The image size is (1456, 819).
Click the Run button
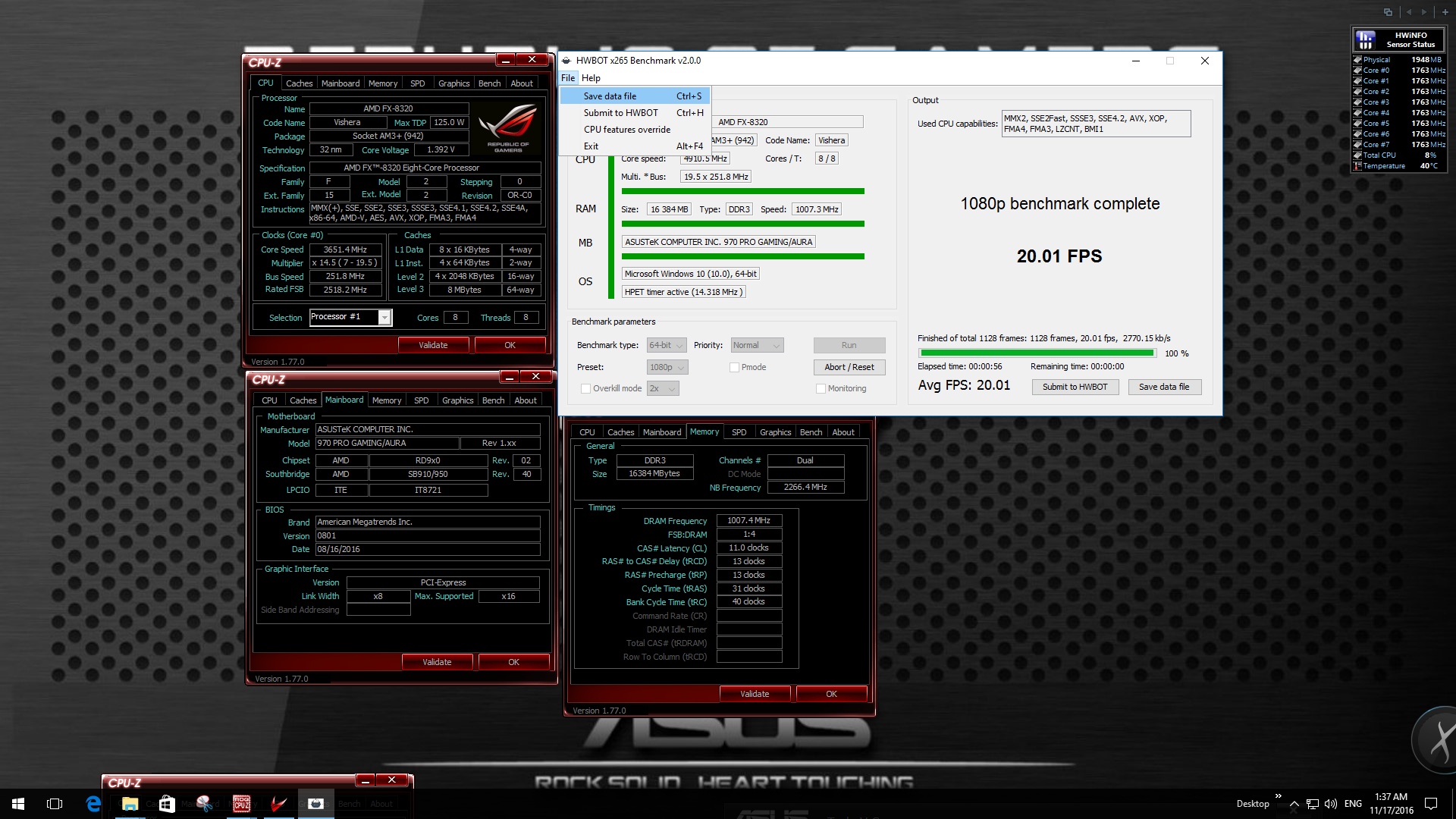point(849,345)
